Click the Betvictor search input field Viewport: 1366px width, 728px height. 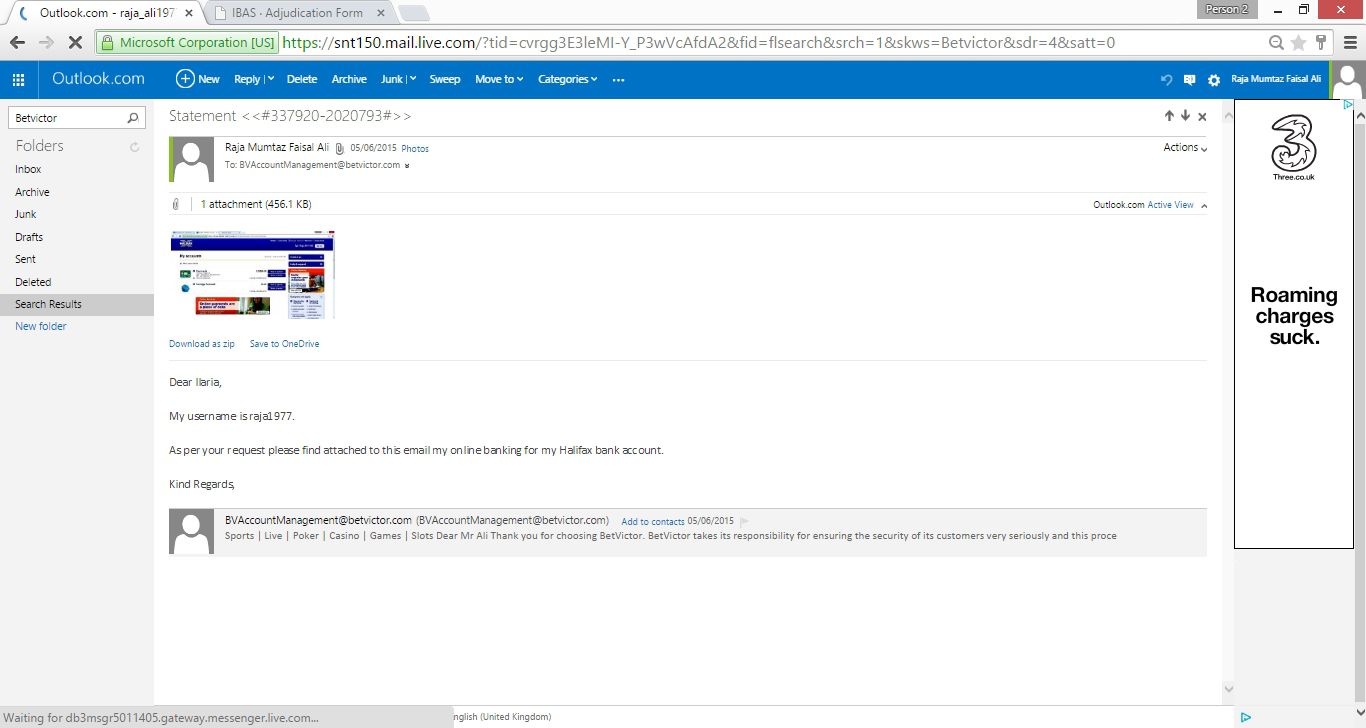point(68,118)
